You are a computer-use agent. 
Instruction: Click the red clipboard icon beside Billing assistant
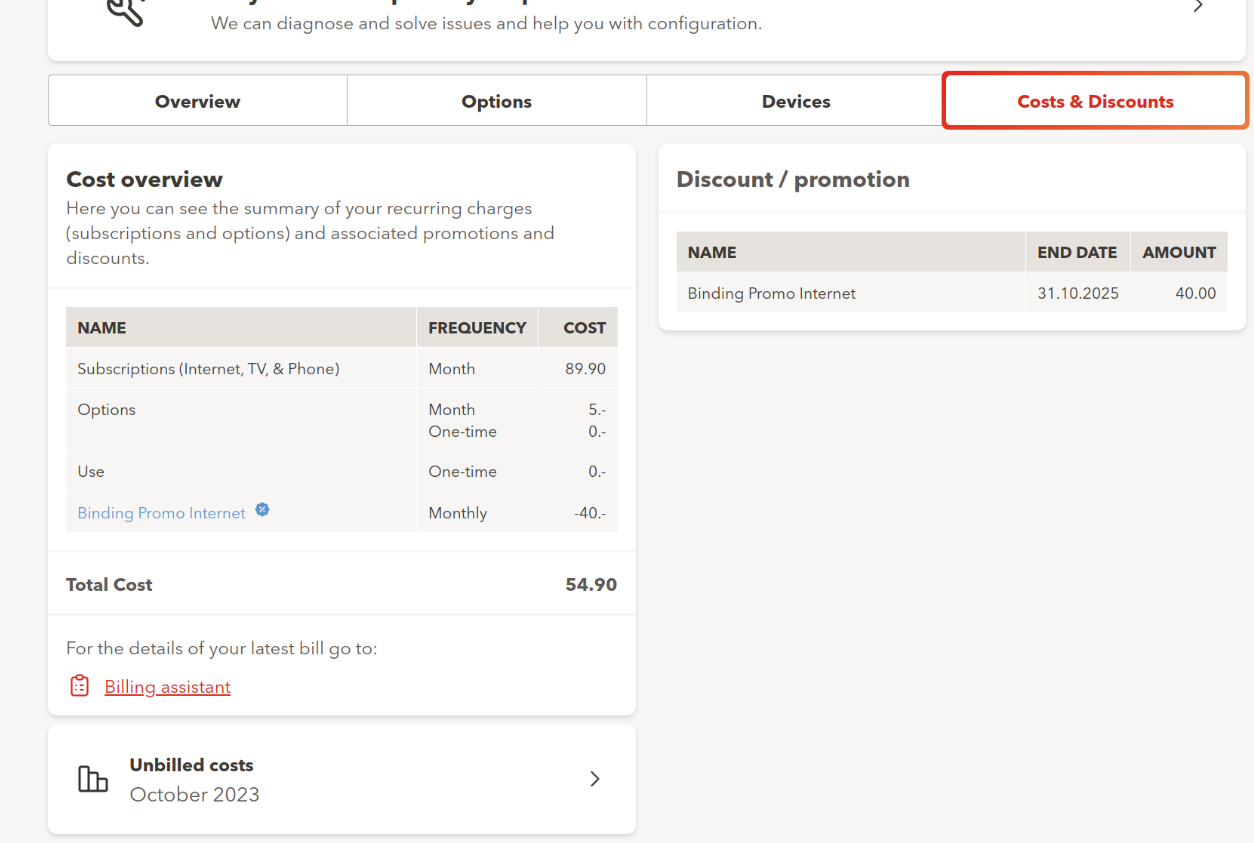[80, 686]
